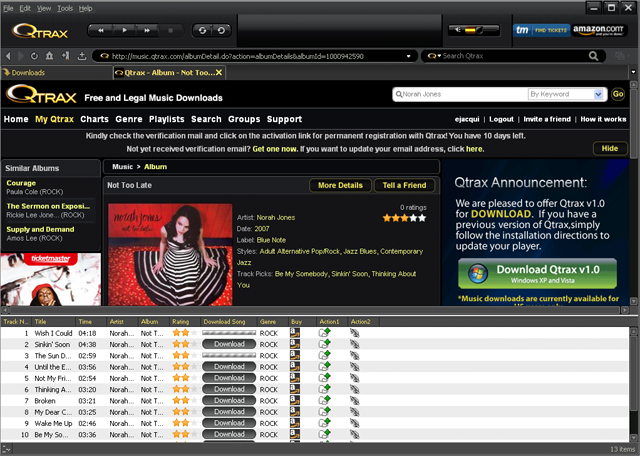Viewport: 640px width, 456px height.
Task: Click the login door icon in toolbar
Action: 65,56
